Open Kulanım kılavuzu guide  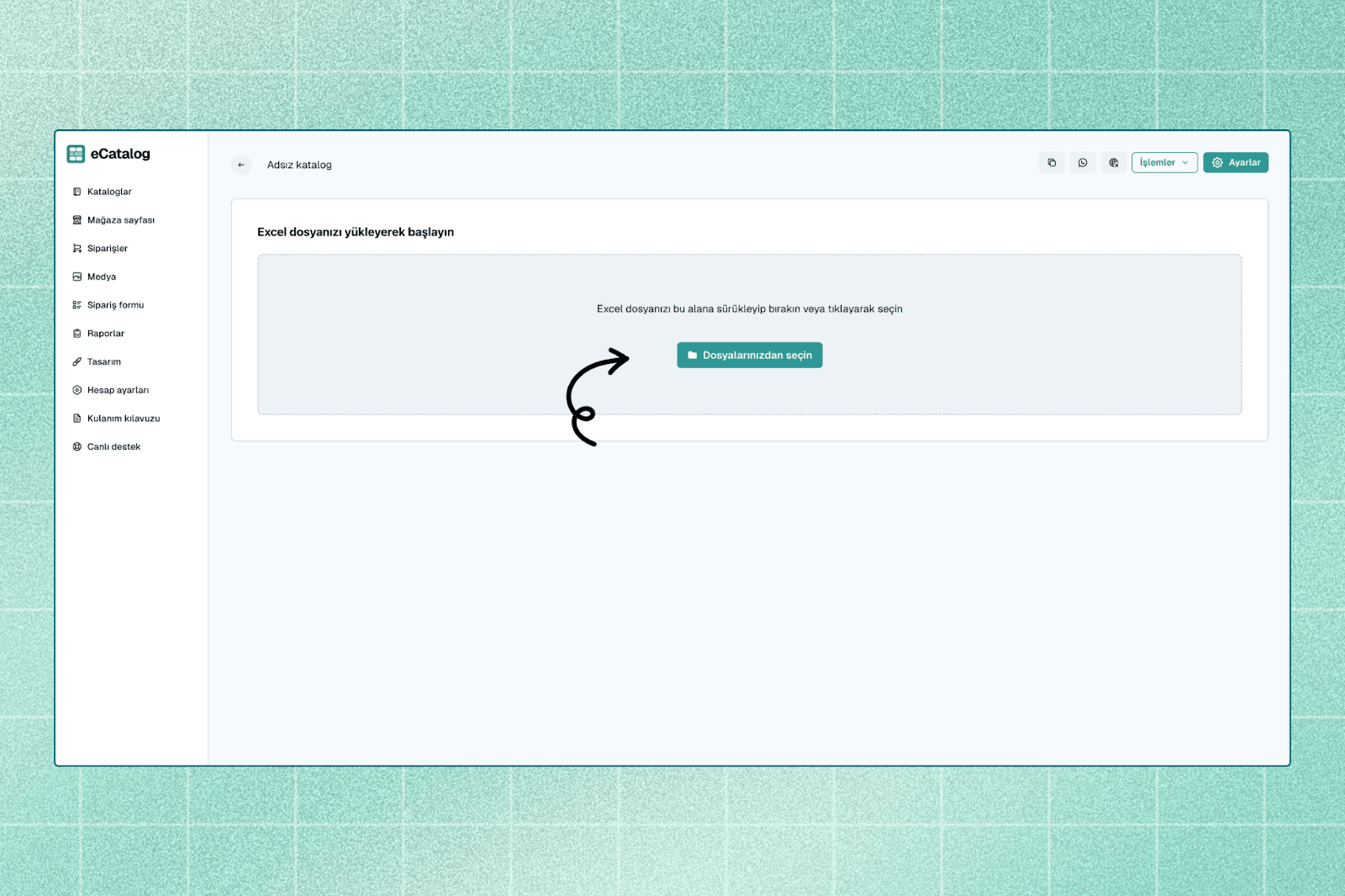coord(124,419)
